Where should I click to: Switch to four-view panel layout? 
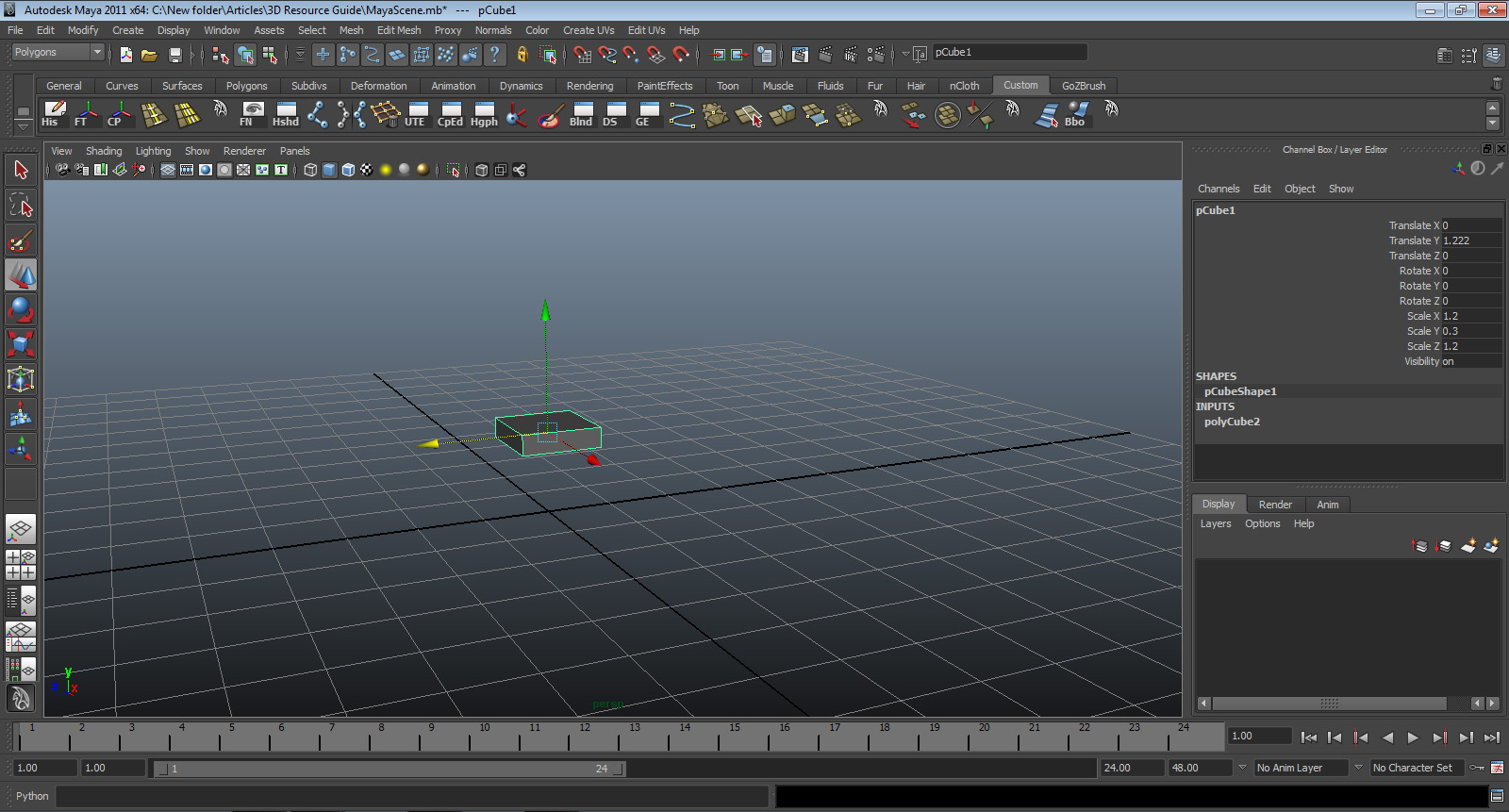click(21, 565)
